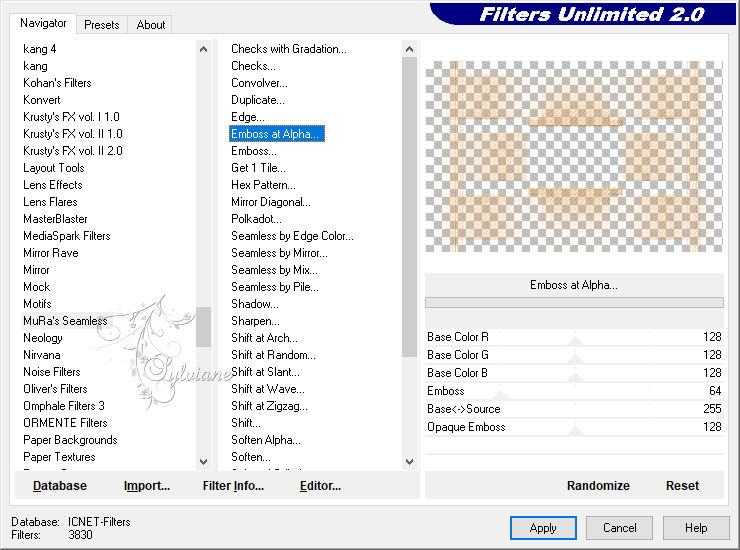Select the Get 1 Tile... filter

point(258,168)
